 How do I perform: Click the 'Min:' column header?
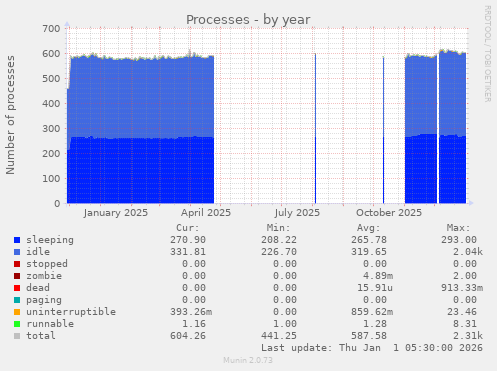tap(278, 228)
